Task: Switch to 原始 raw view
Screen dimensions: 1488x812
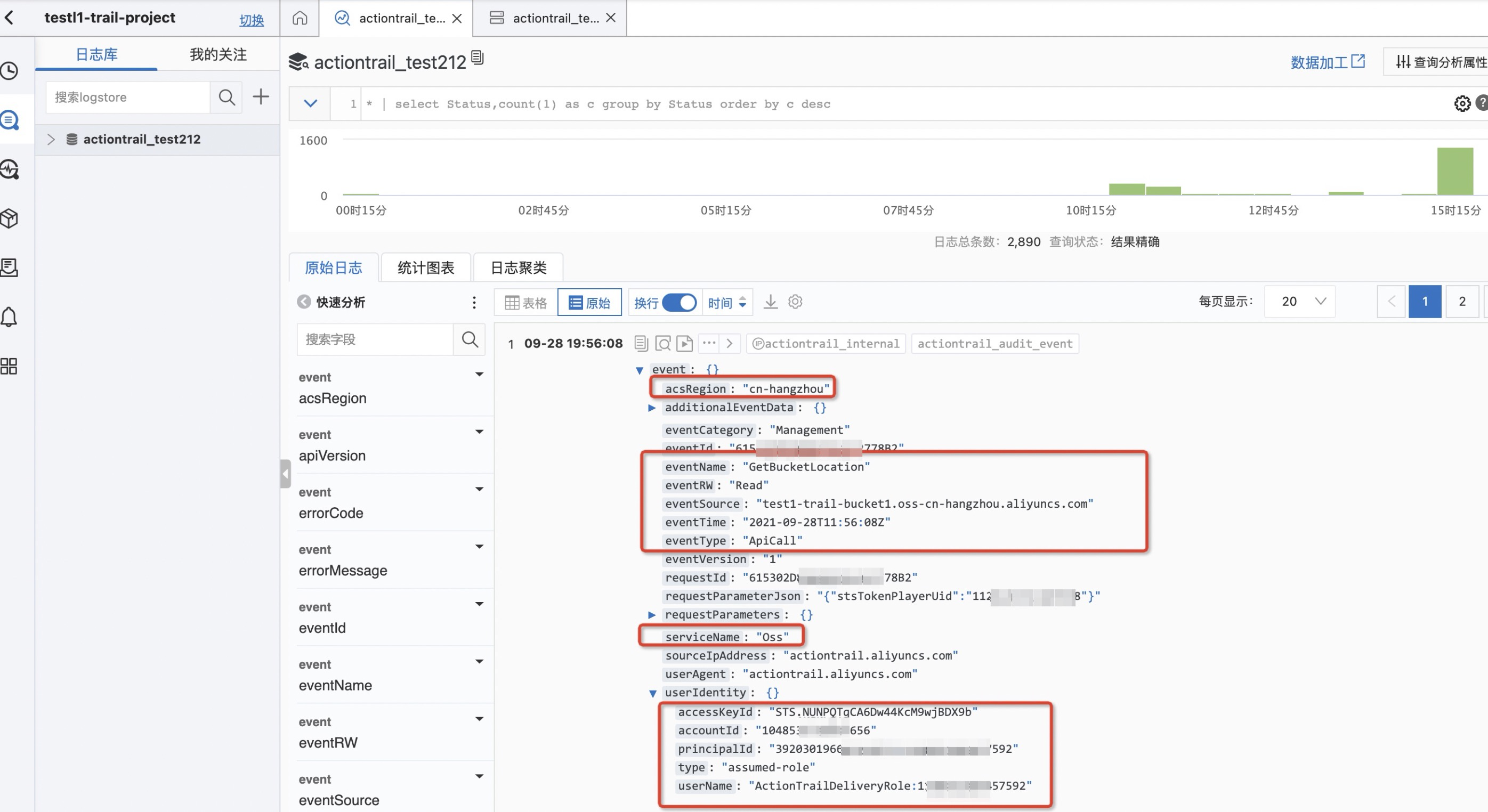Action: pos(589,302)
